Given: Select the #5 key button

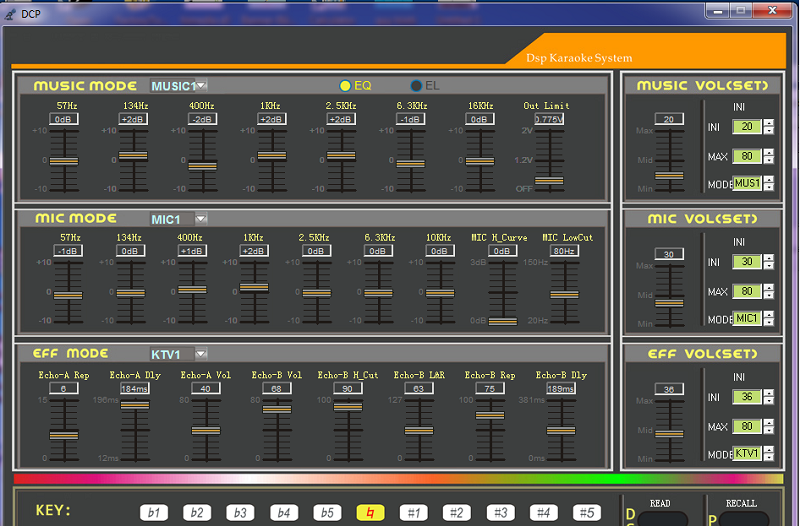Looking at the screenshot, I should (x=587, y=512).
